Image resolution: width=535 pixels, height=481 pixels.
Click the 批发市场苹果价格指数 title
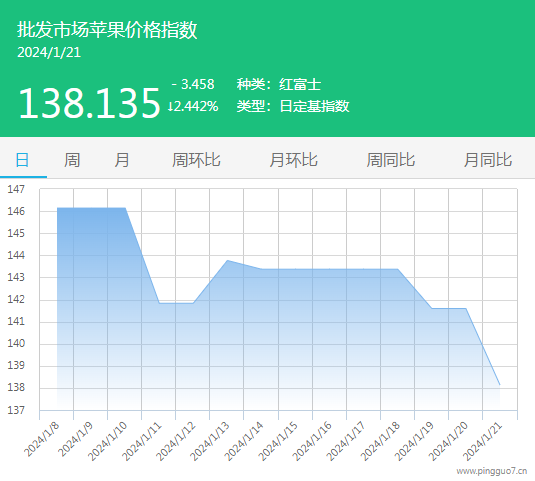(107, 30)
